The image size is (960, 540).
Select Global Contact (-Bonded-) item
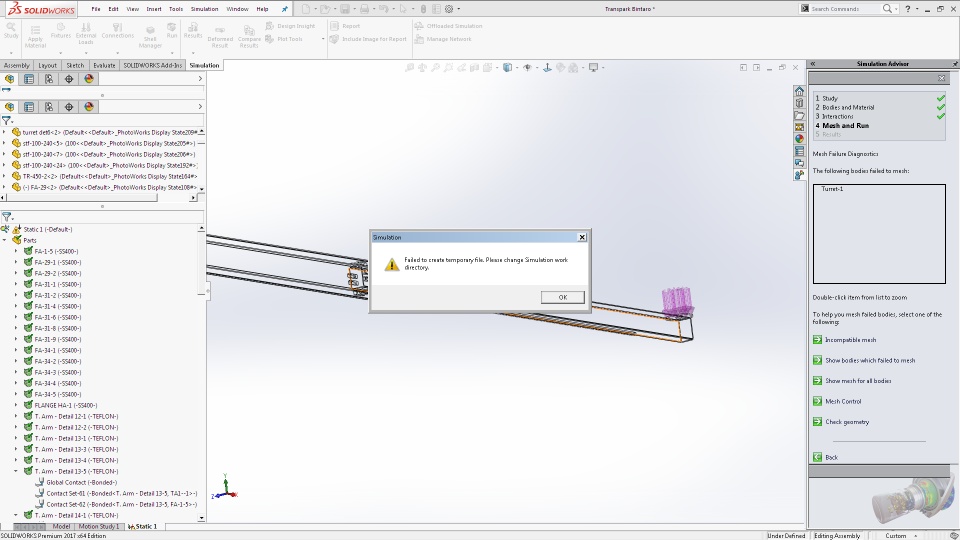point(81,482)
